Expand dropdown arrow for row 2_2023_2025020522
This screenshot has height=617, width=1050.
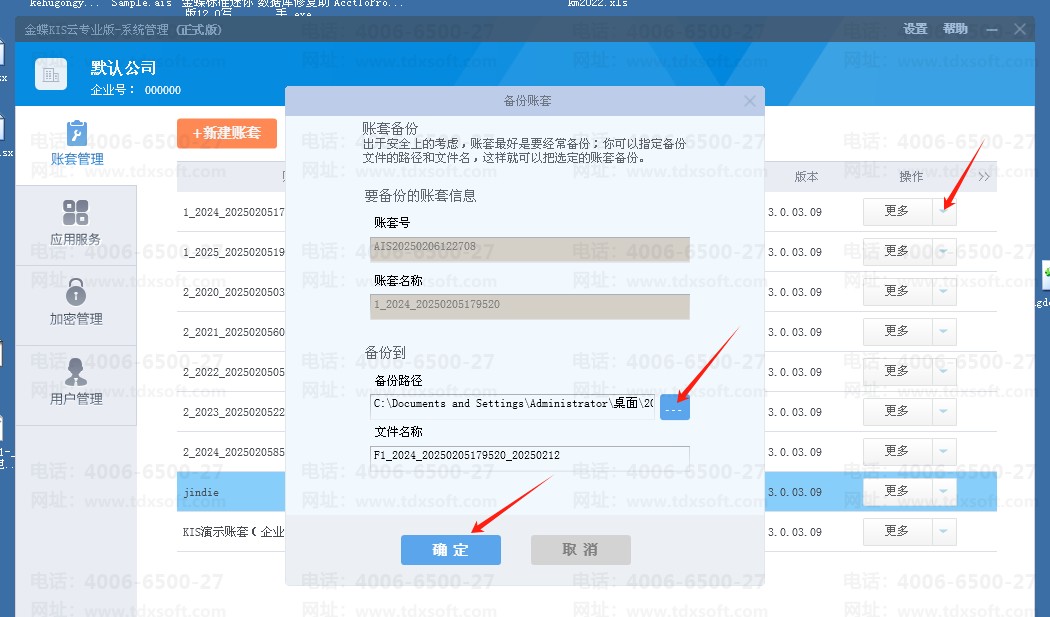click(x=944, y=412)
